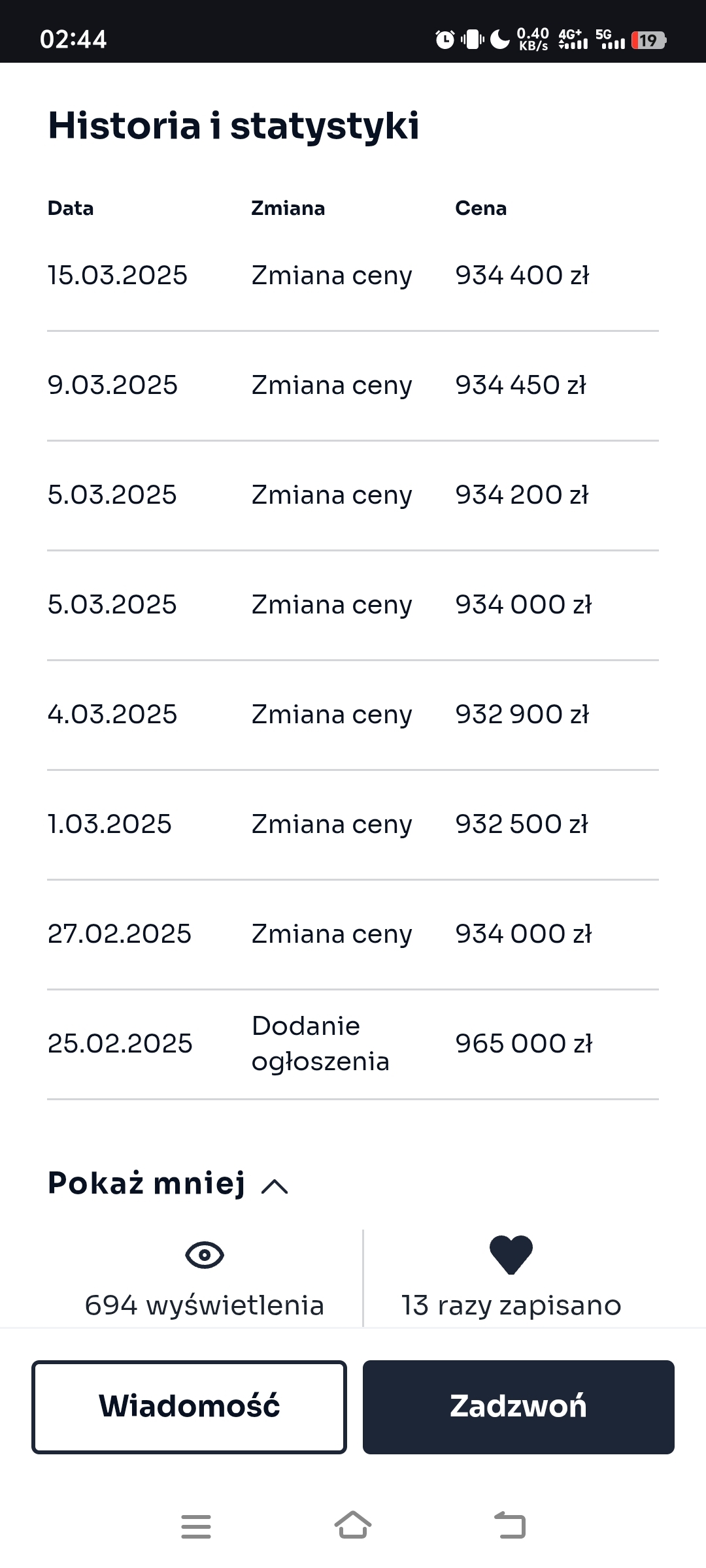The image size is (706, 1568).
Task: Tap the 965 000 zł original price
Action: [524, 1043]
